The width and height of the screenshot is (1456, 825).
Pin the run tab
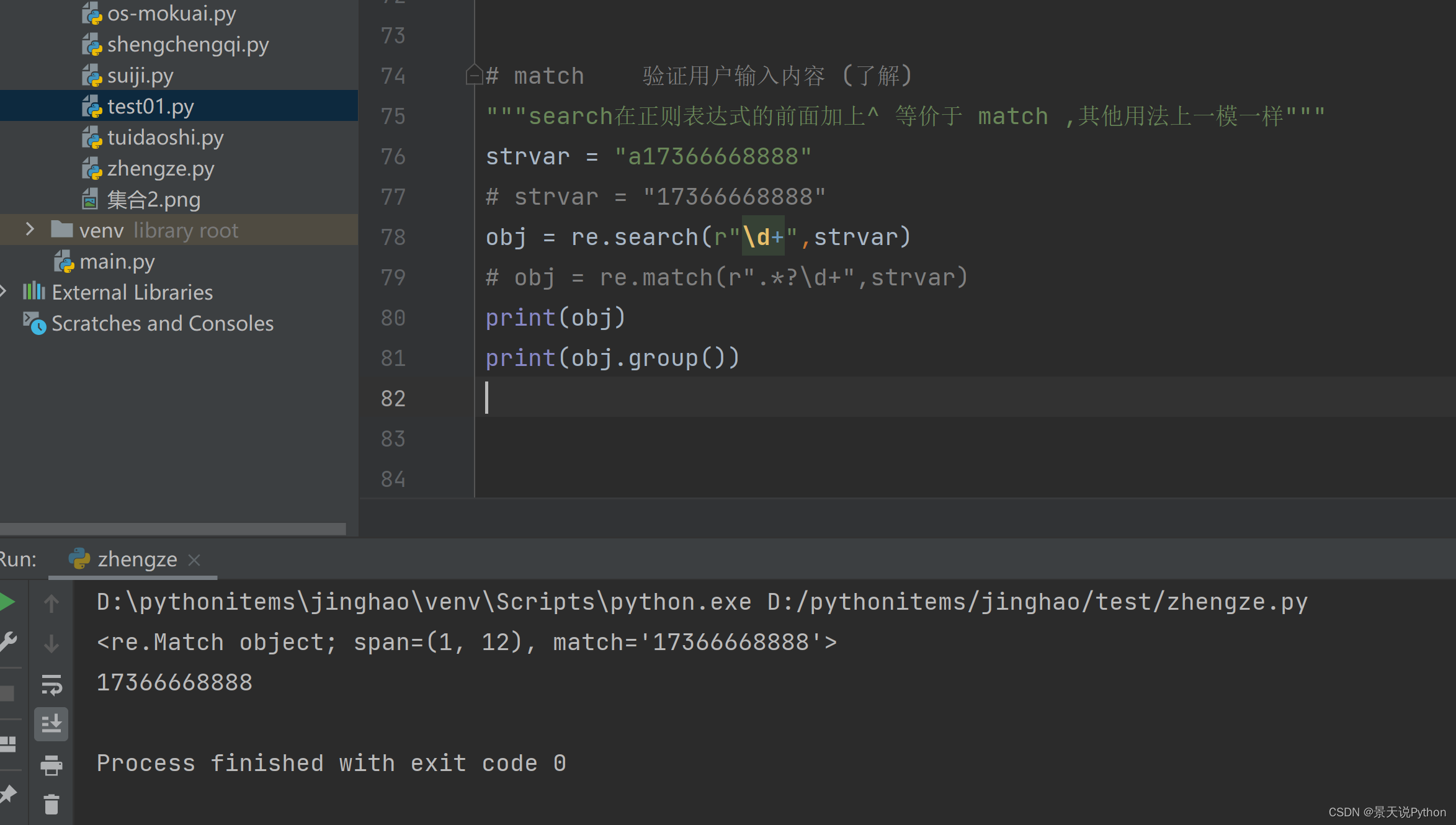(x=7, y=794)
